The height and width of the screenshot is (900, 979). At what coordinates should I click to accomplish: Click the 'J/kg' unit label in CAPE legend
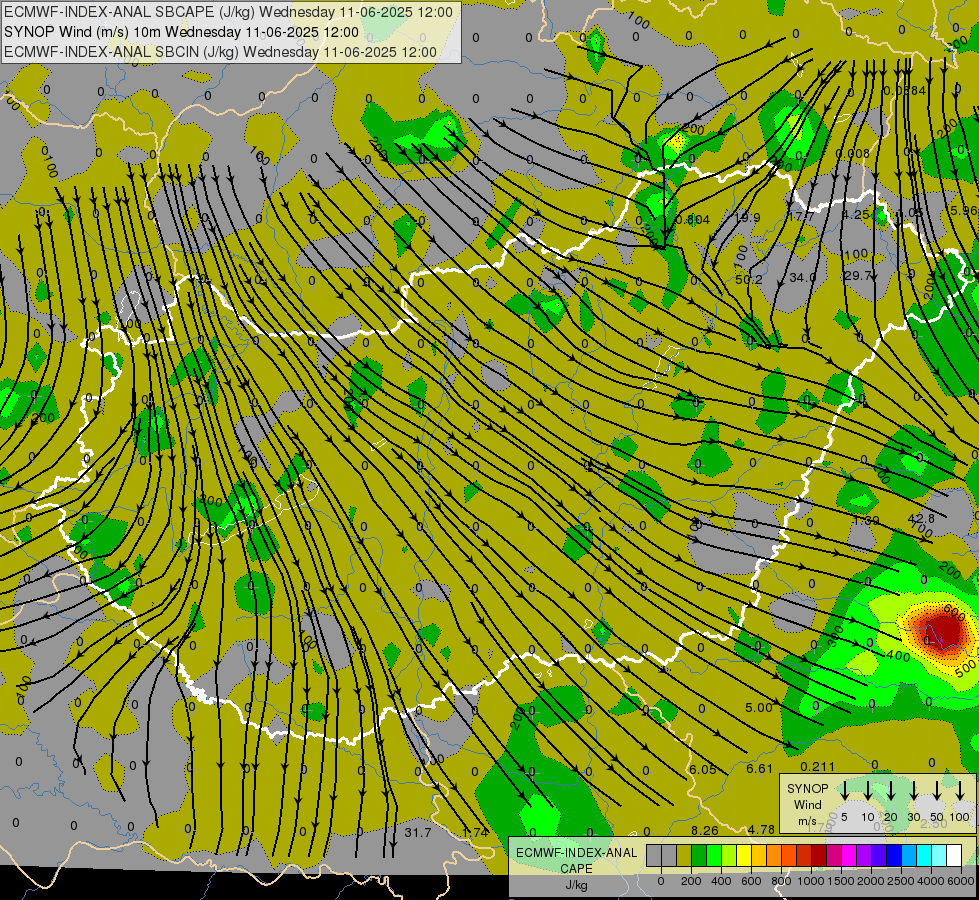click(576, 885)
